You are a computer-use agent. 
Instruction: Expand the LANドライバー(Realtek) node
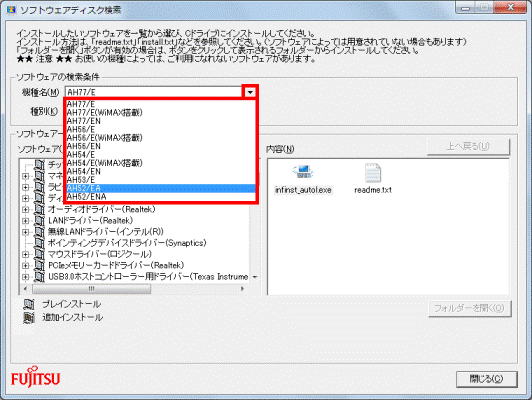pyautogui.click(x=25, y=221)
